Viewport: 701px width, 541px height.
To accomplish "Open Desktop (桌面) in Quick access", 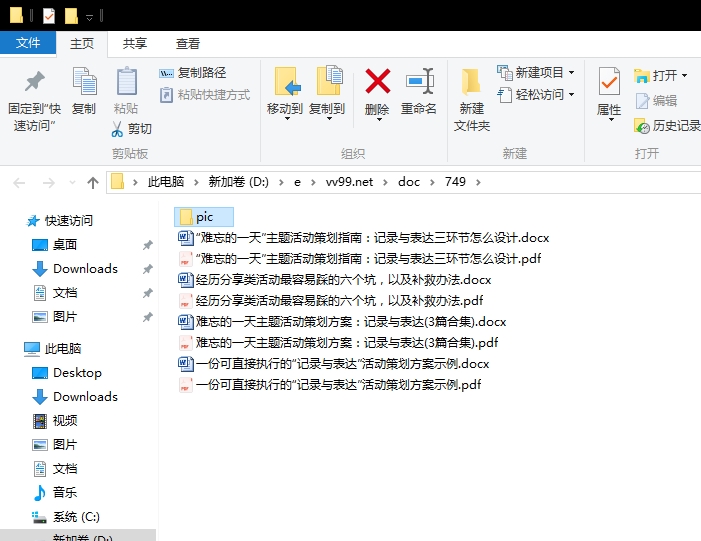I will click(55, 245).
